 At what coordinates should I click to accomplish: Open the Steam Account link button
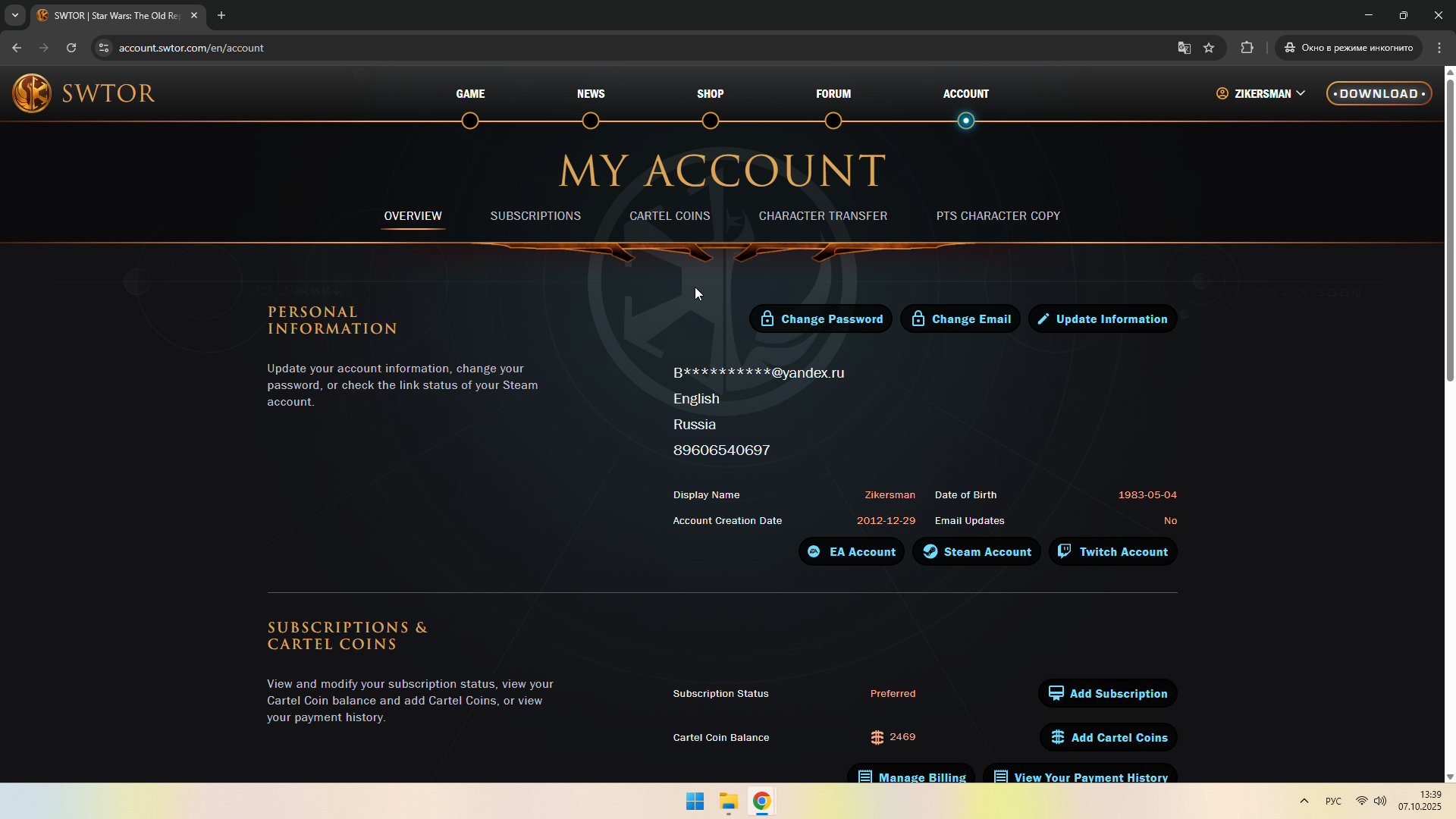click(x=977, y=552)
